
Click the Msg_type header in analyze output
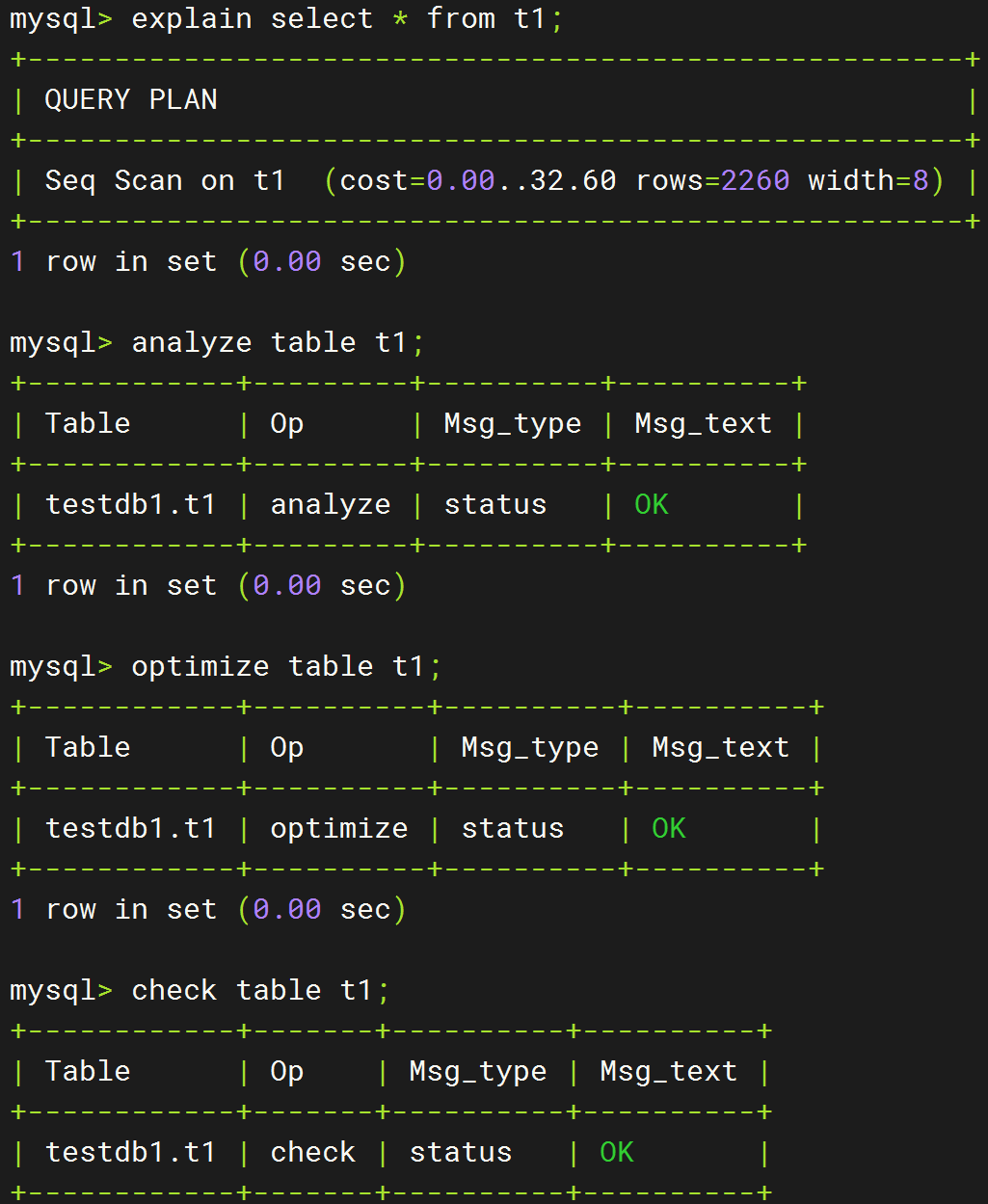coord(513,424)
